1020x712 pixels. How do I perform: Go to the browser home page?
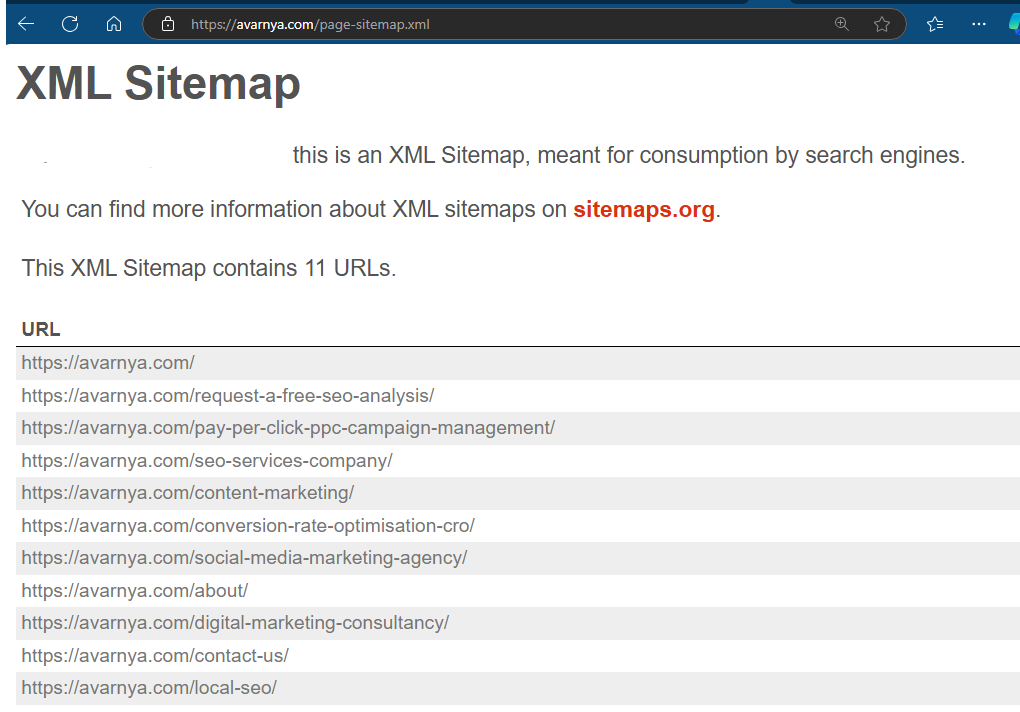point(114,24)
